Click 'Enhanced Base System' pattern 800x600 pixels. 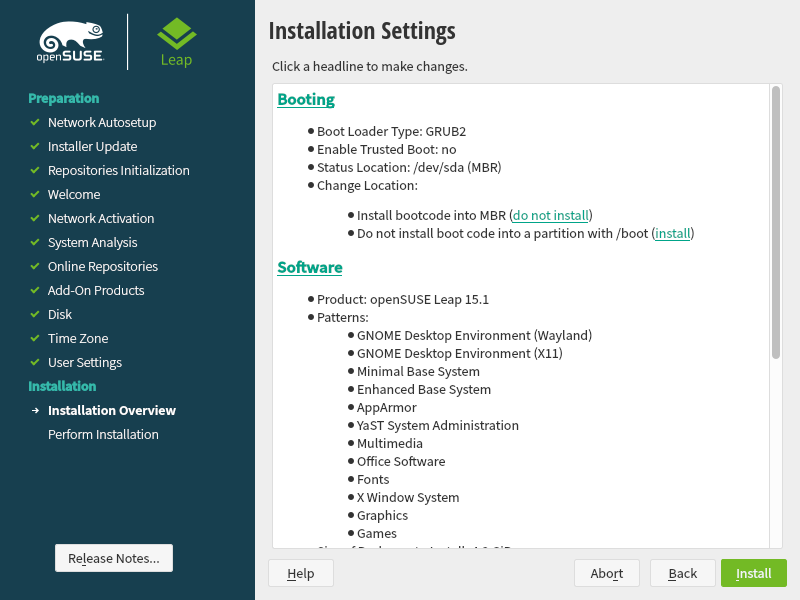pyautogui.click(x=424, y=389)
